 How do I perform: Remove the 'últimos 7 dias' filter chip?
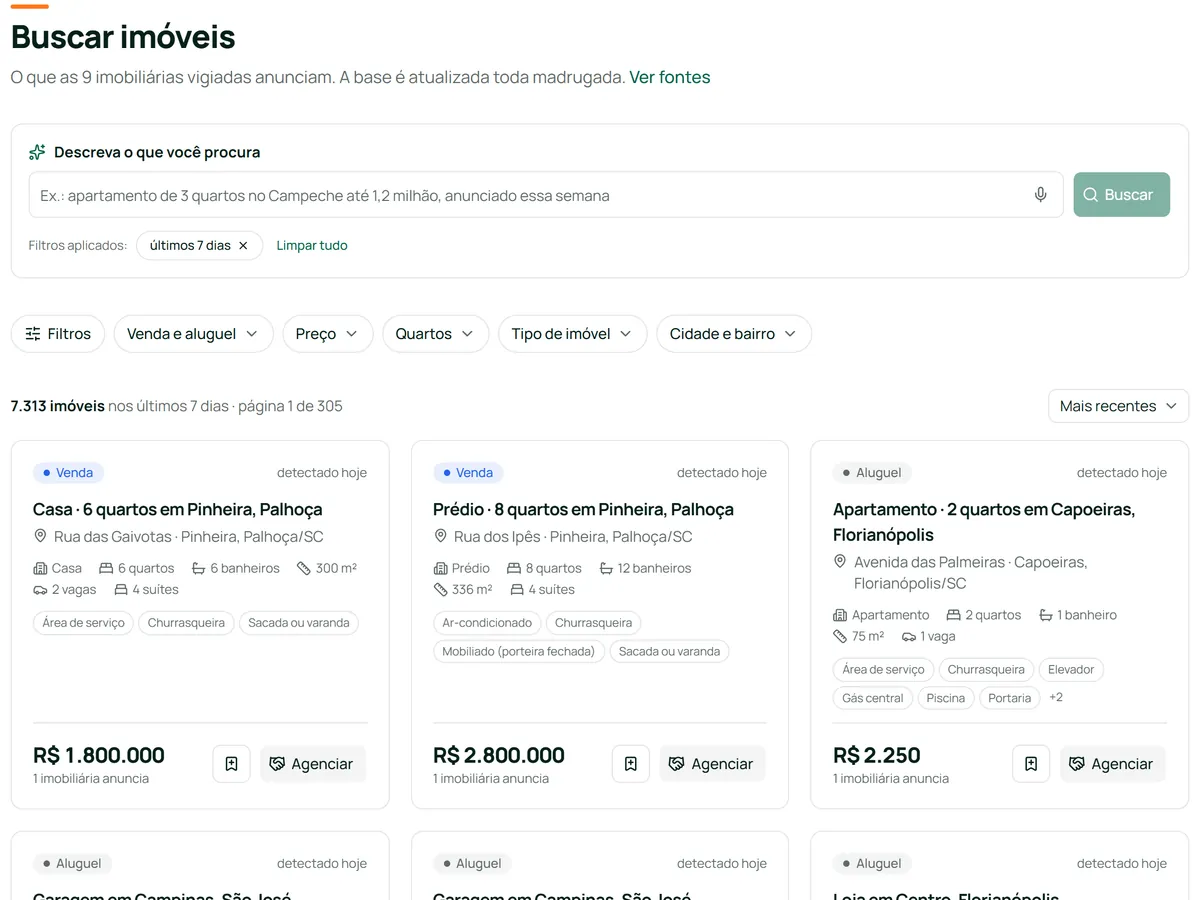click(x=243, y=245)
